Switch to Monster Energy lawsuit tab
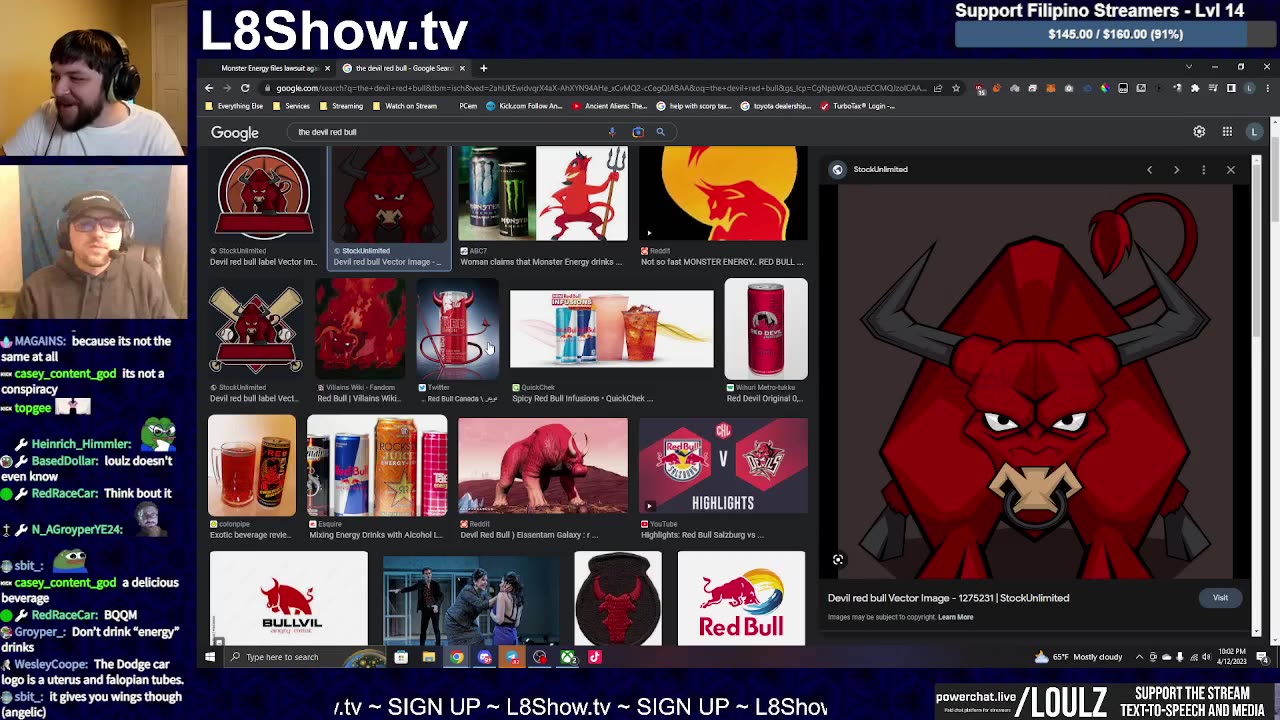Image resolution: width=1280 pixels, height=720 pixels. pos(269,68)
